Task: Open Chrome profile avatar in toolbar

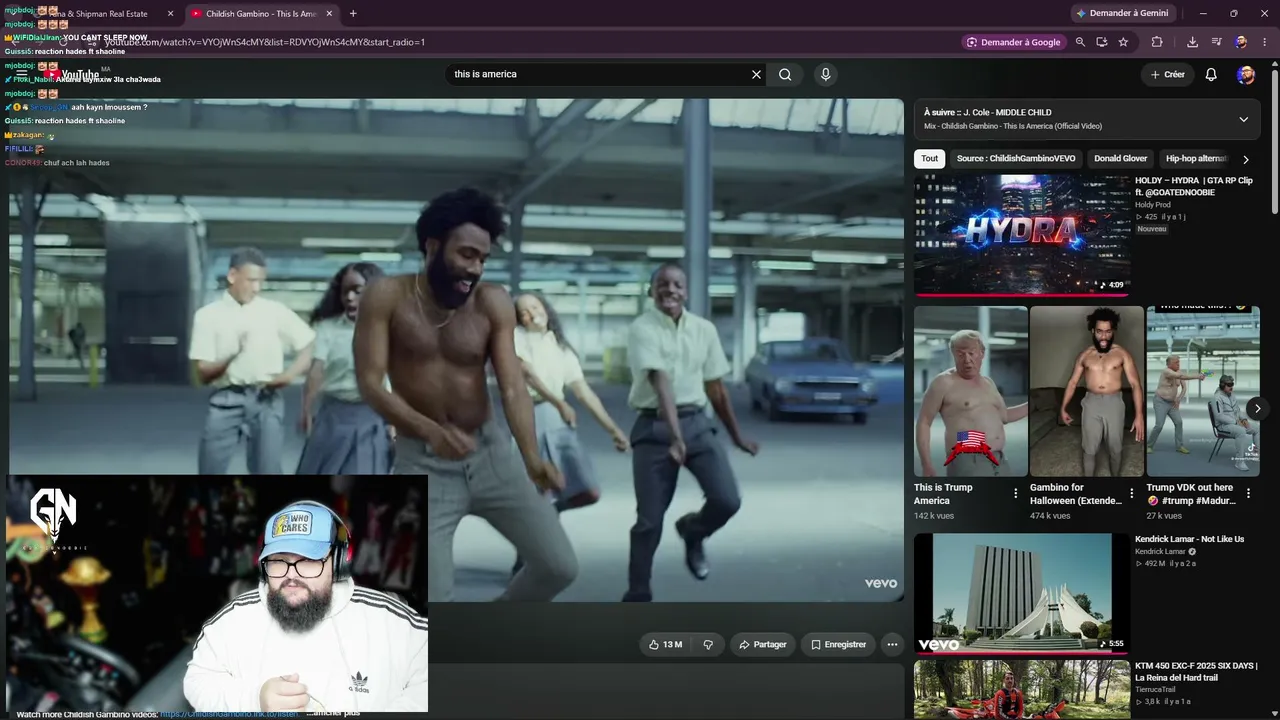Action: [1241, 42]
